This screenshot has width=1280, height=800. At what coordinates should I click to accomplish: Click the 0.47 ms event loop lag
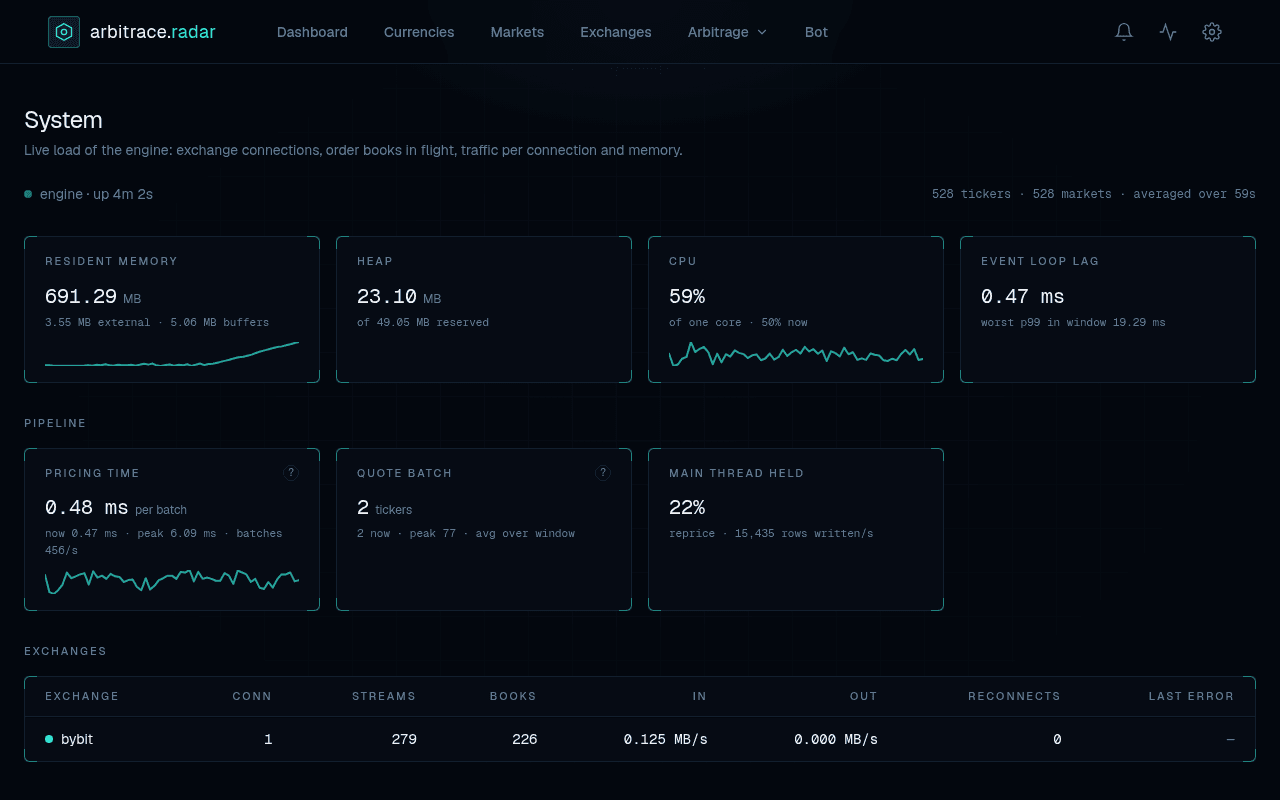click(1023, 297)
